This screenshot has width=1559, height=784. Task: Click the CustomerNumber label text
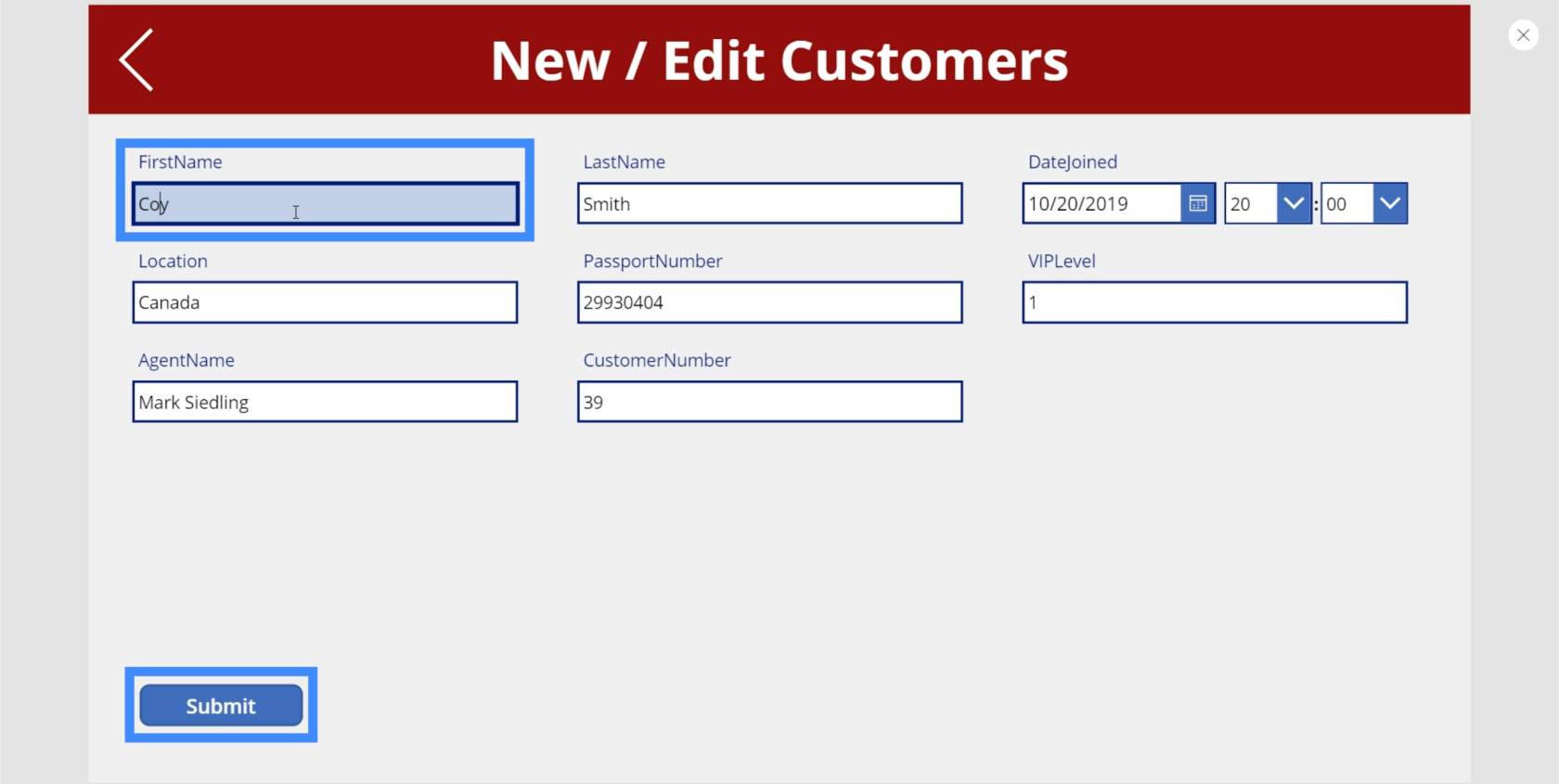tap(656, 361)
